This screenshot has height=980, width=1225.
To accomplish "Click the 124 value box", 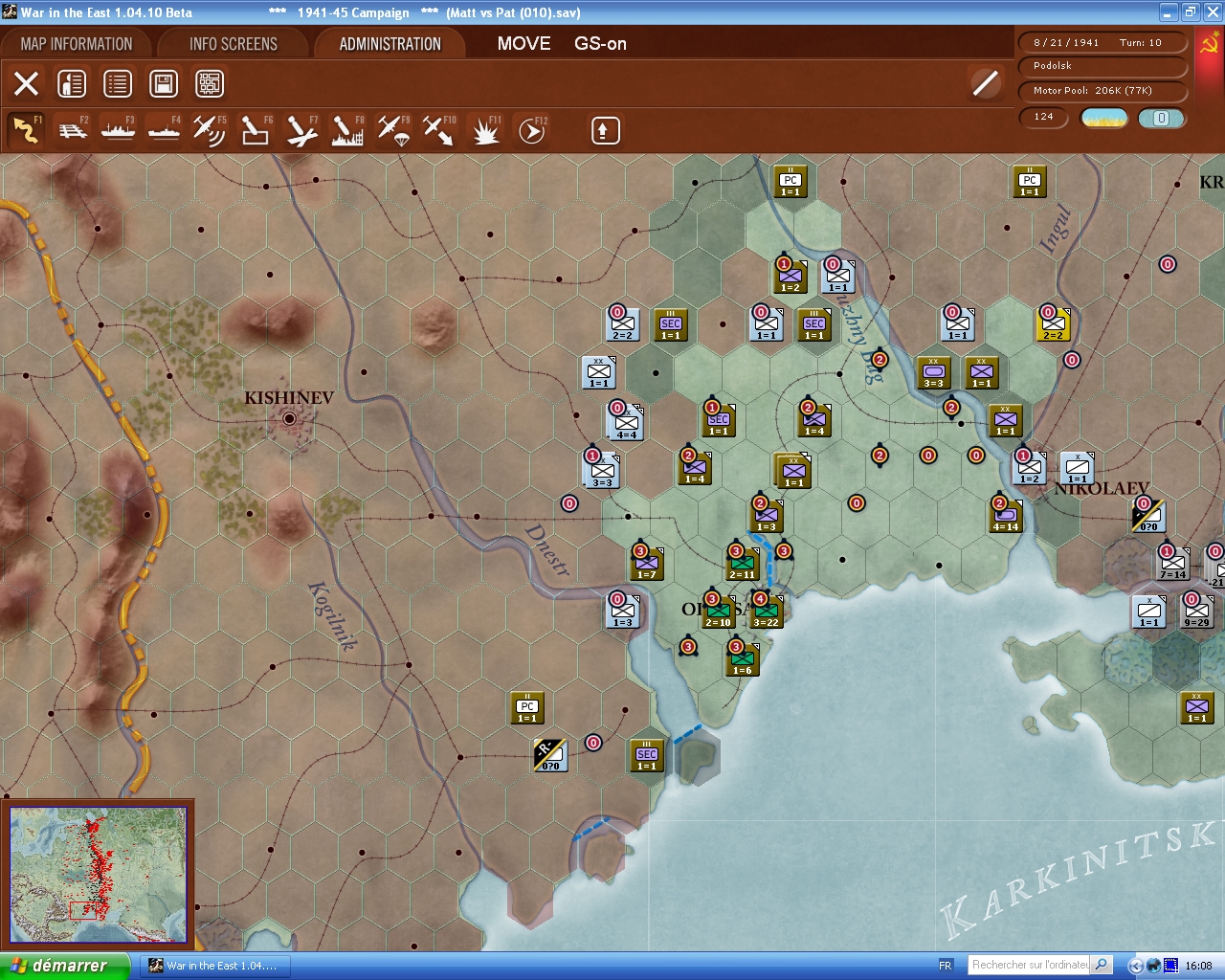I will coord(1044,117).
